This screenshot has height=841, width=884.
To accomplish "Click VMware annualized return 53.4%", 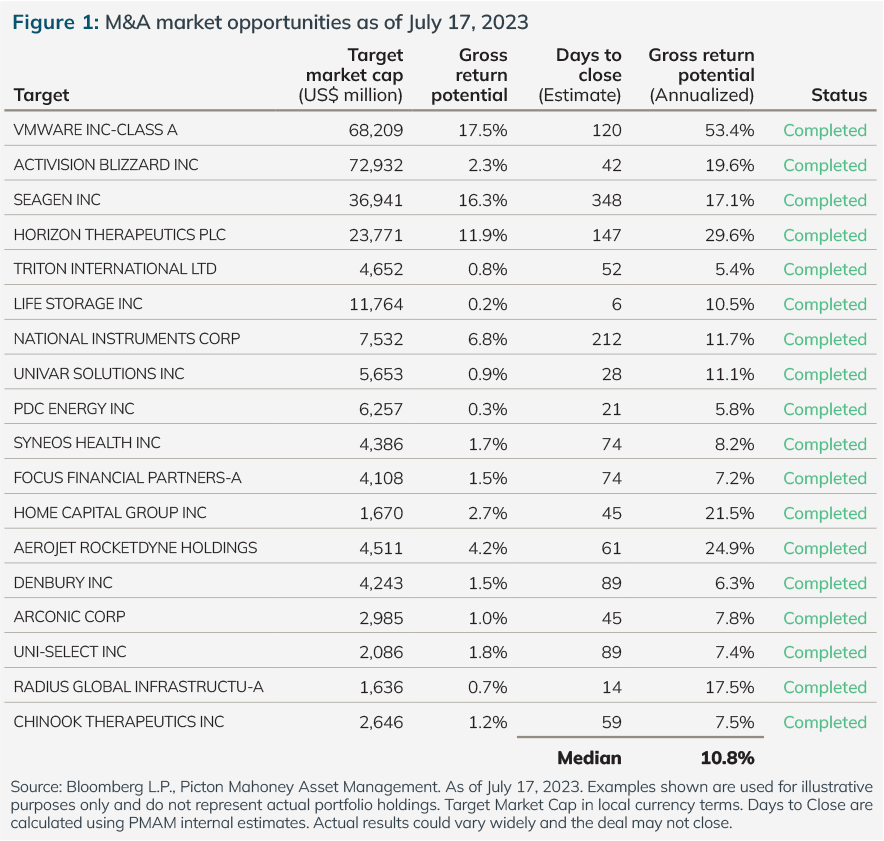I will click(x=730, y=130).
